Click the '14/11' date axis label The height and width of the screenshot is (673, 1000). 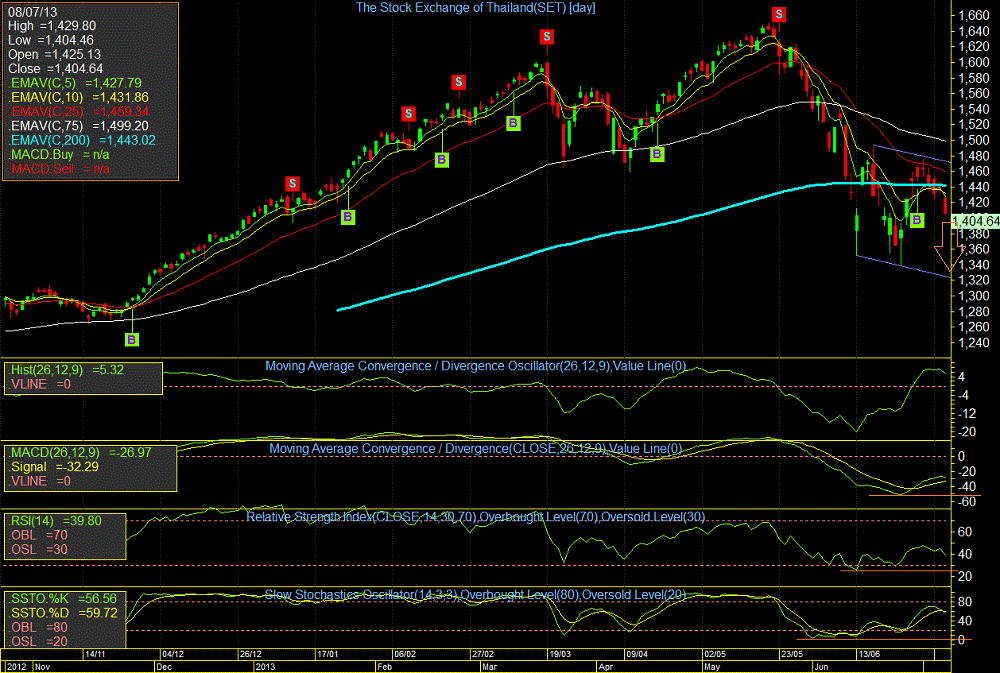96,655
